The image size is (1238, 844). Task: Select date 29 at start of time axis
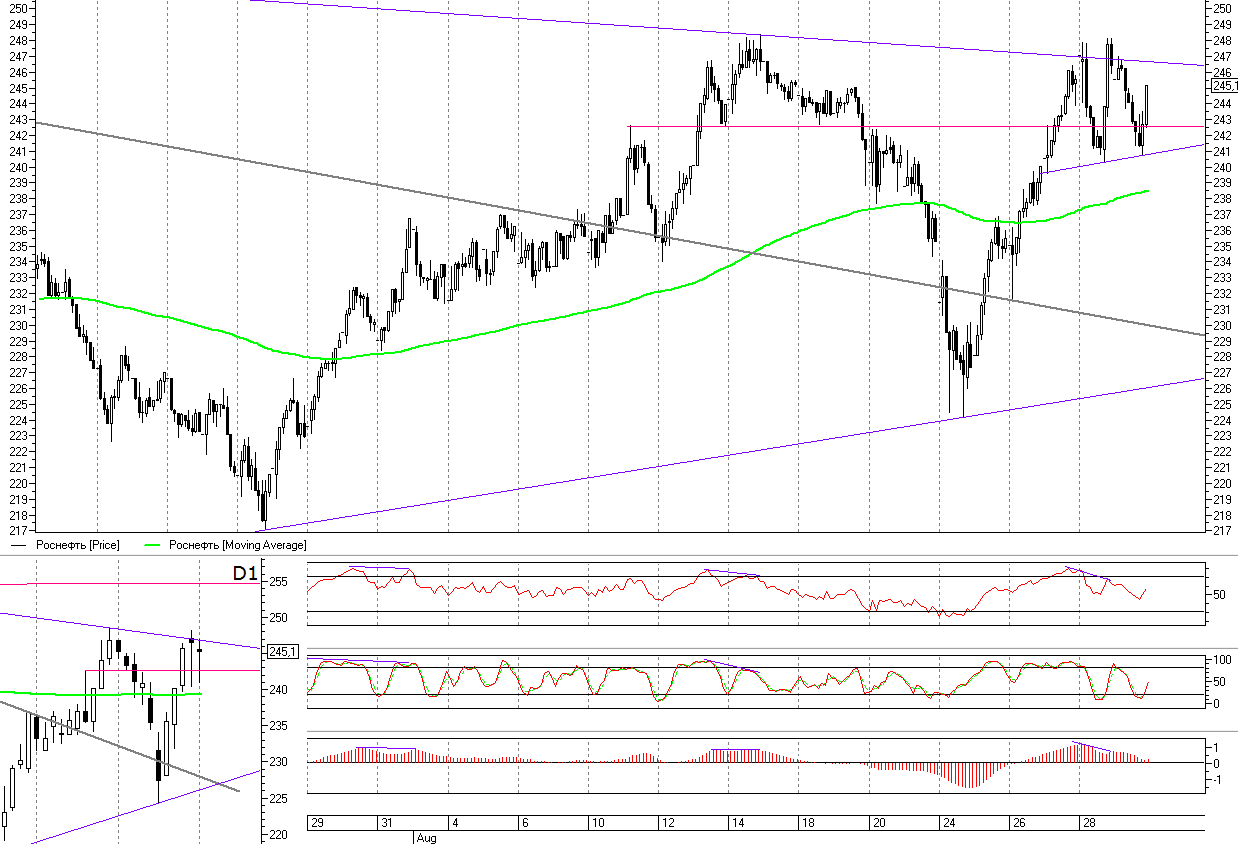(317, 823)
